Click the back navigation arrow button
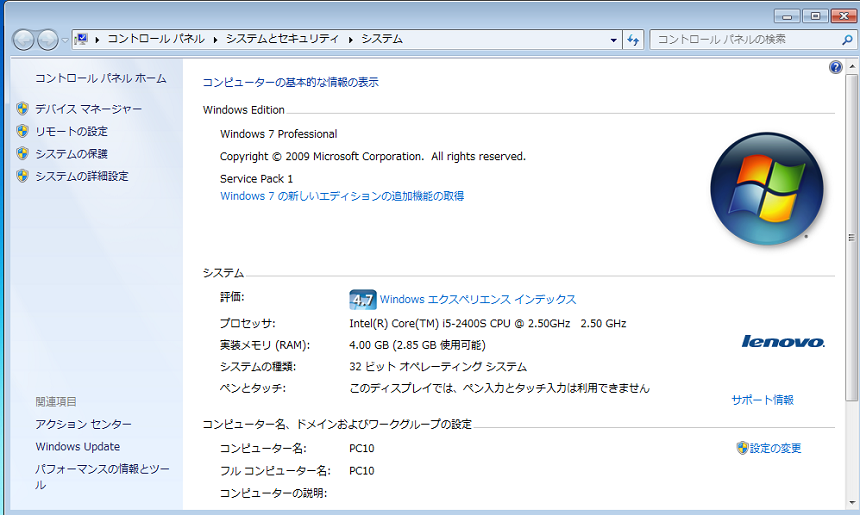The width and height of the screenshot is (860, 515). (x=23, y=40)
